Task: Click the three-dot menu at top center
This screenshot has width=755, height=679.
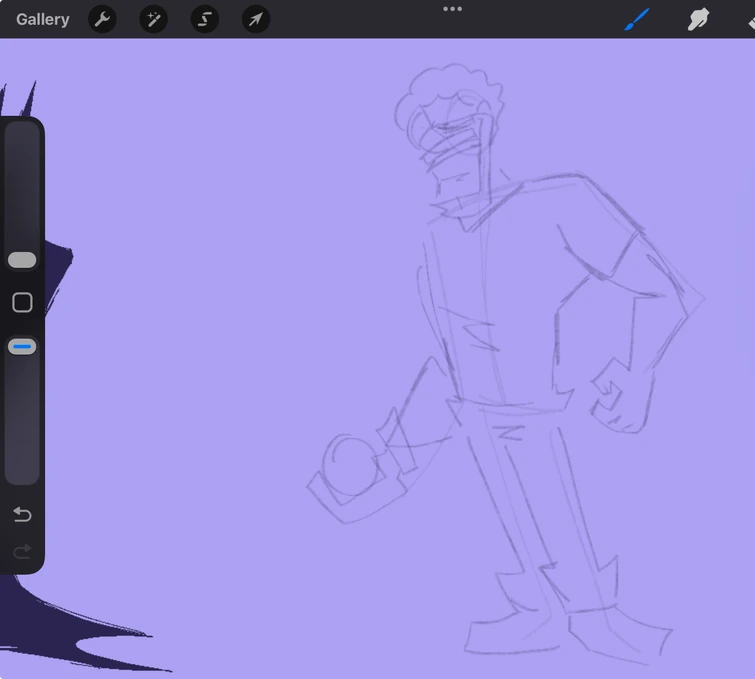Action: coord(453,9)
